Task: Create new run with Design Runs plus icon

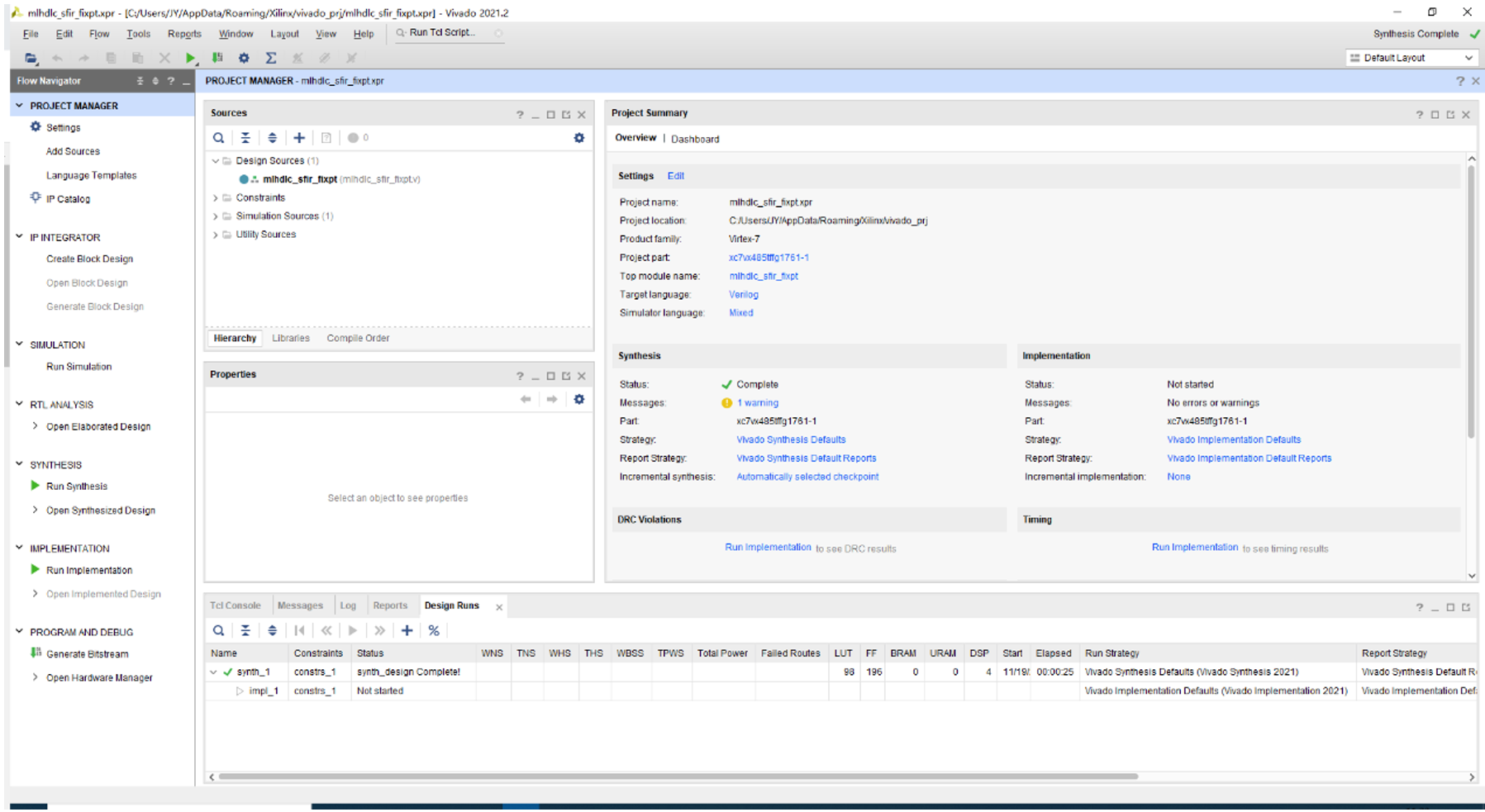Action: [x=407, y=630]
